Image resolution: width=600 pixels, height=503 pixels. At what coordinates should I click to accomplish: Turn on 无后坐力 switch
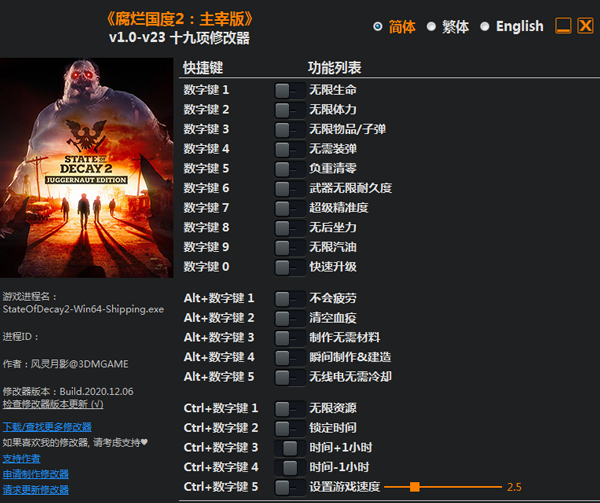290,228
